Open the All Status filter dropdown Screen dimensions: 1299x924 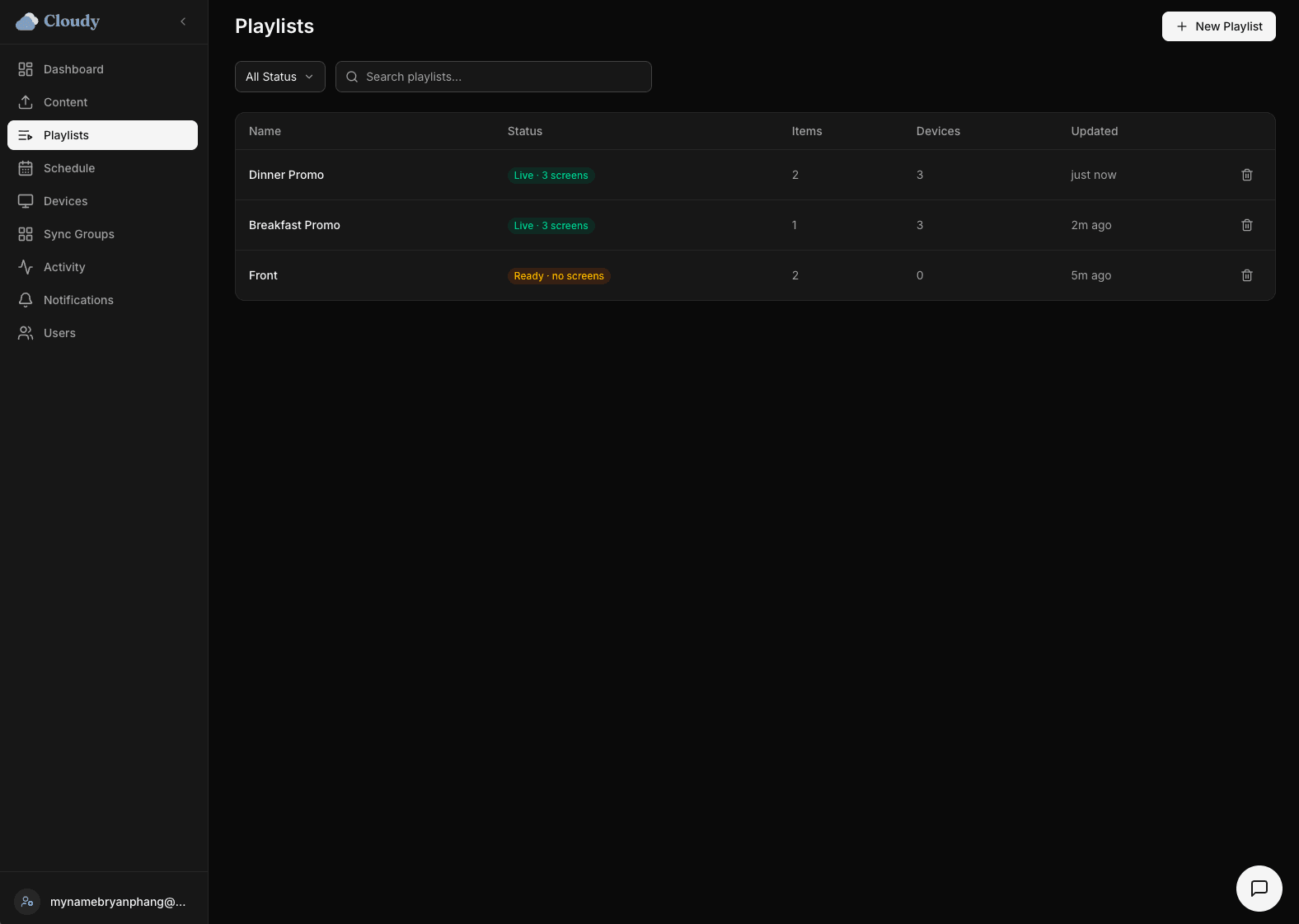(280, 77)
